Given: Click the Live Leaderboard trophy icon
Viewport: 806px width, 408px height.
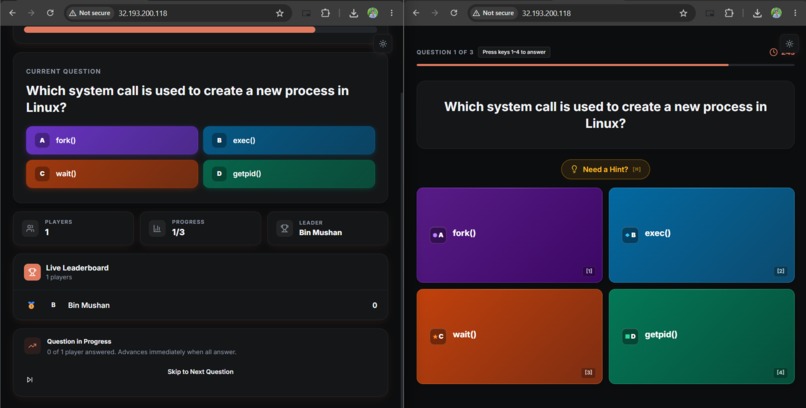Looking at the screenshot, I should 32,272.
